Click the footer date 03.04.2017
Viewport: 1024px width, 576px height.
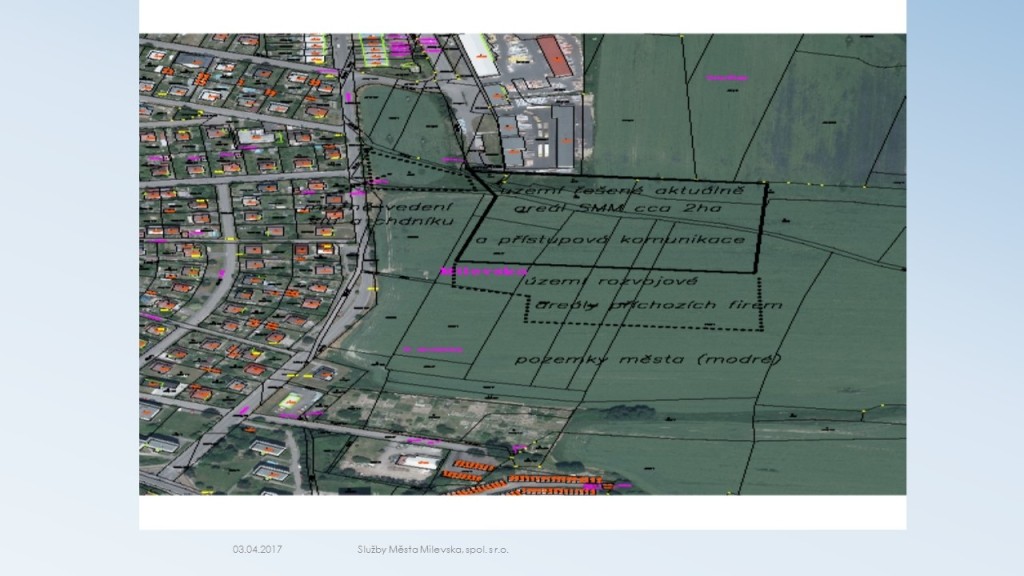257,549
